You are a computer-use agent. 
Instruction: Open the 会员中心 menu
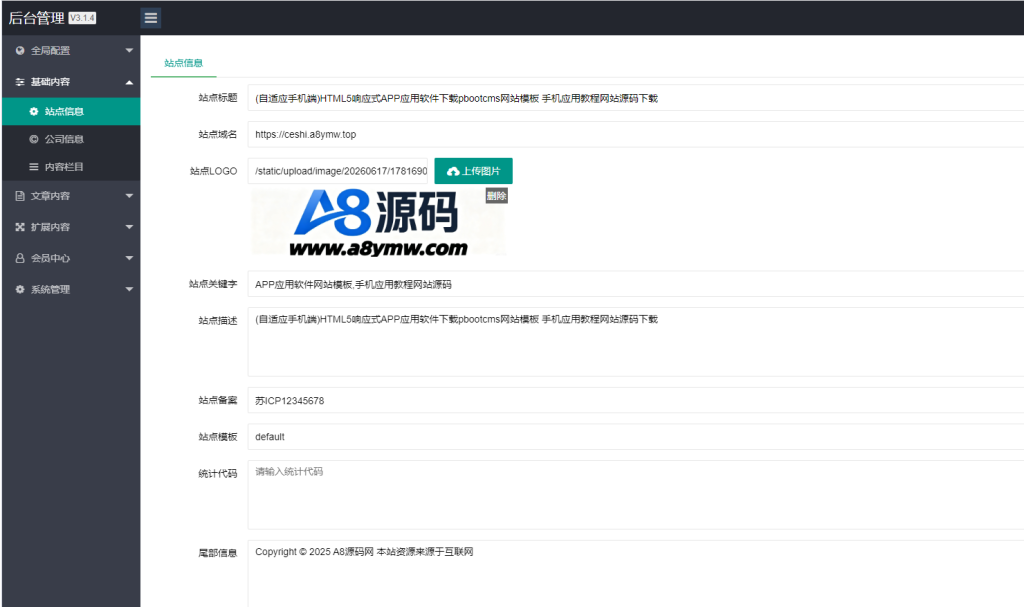coord(71,258)
